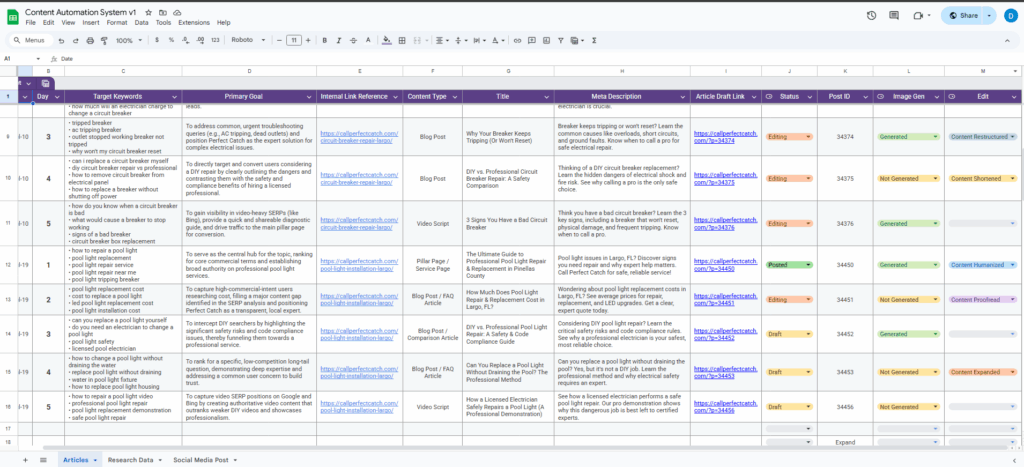Format as currency with dollar icon

click(157, 40)
